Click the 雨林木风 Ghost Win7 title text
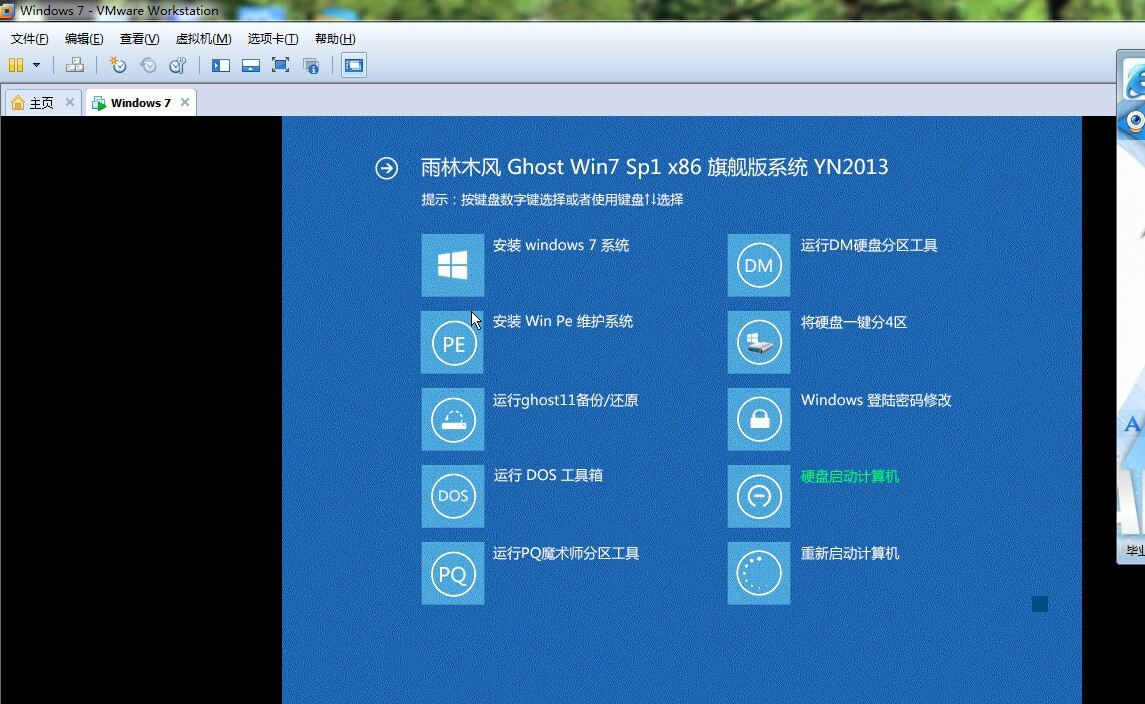 click(654, 167)
